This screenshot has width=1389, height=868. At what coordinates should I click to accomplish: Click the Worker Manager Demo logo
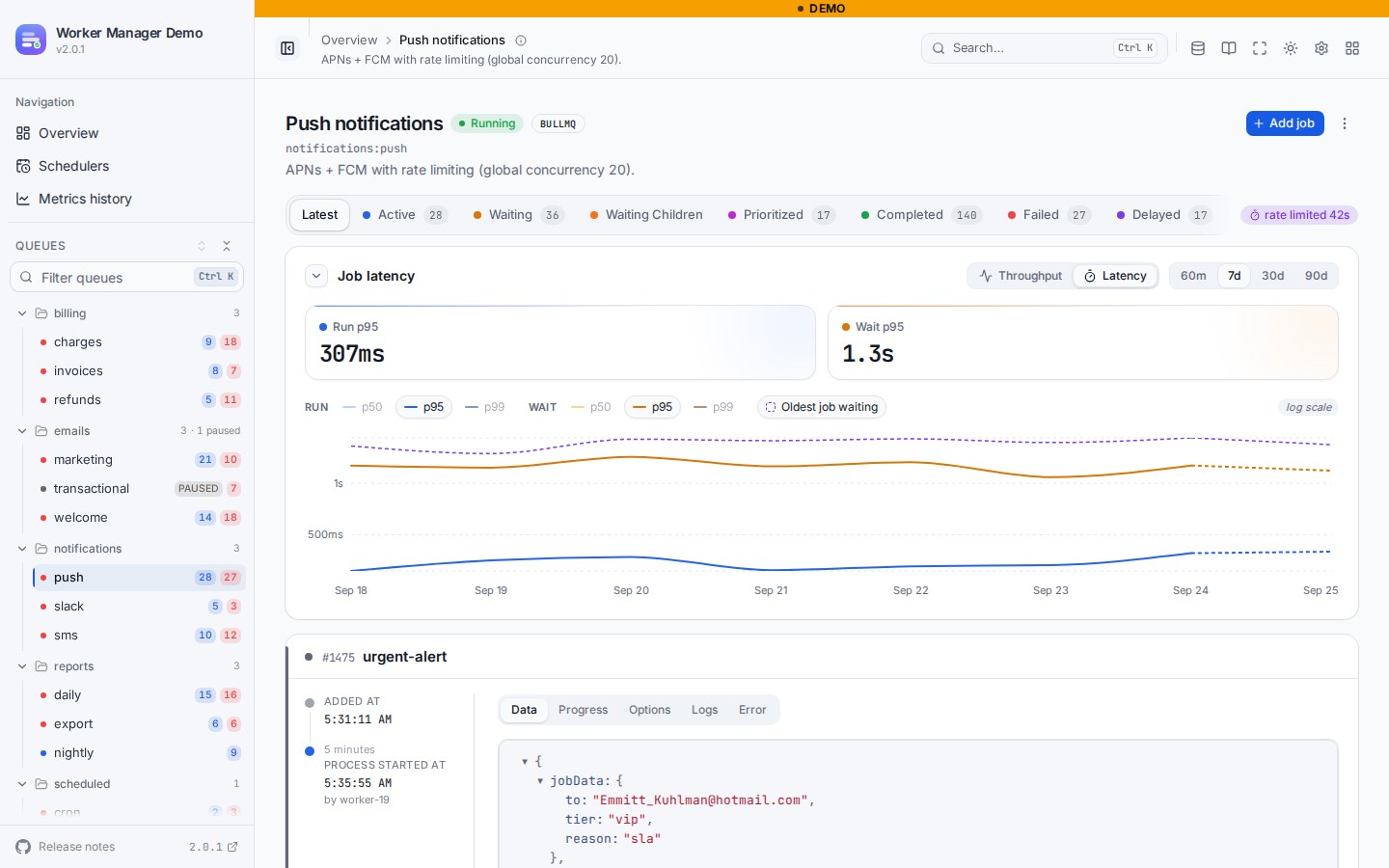pos(31,40)
